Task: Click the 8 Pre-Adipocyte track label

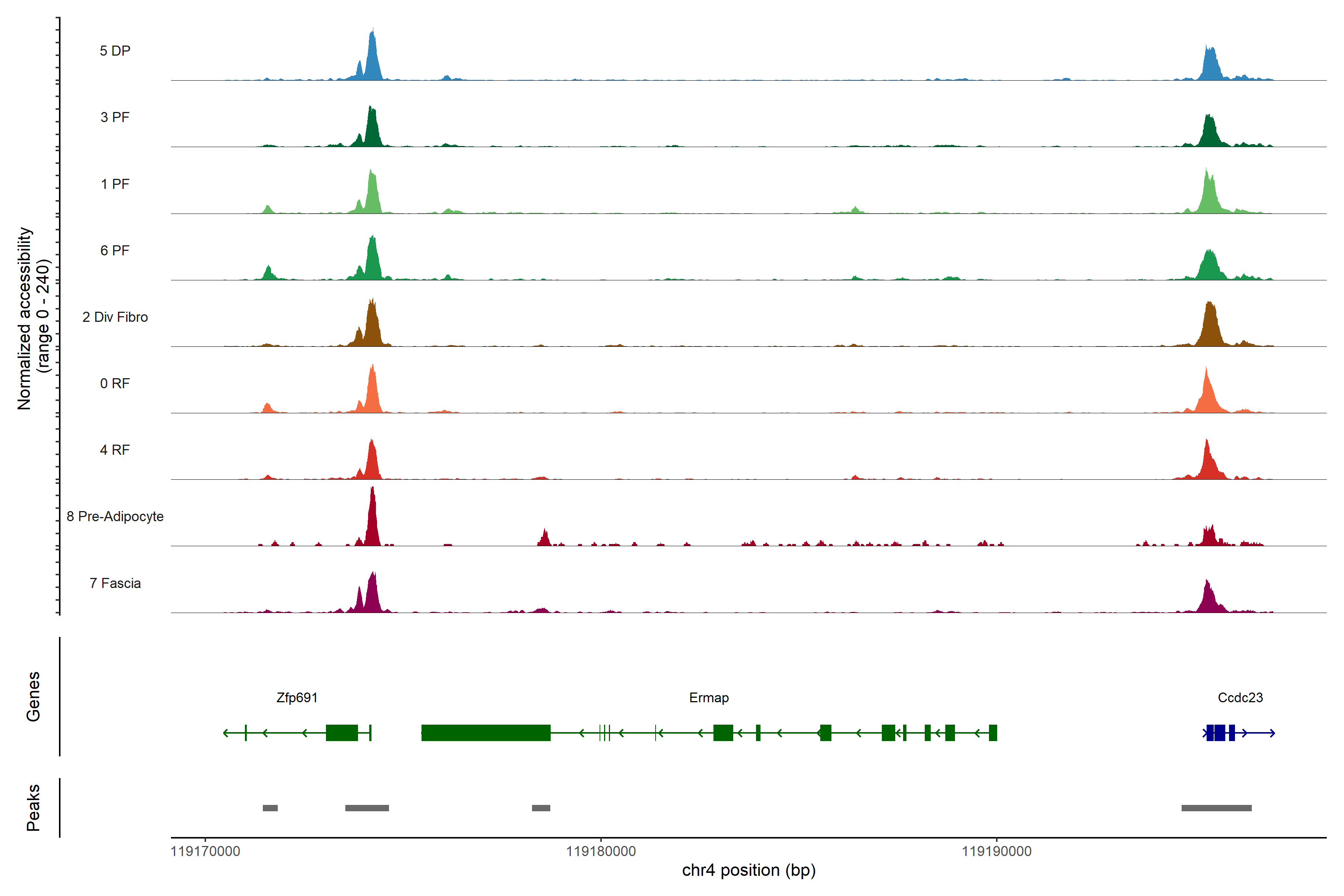Action: click(115, 517)
